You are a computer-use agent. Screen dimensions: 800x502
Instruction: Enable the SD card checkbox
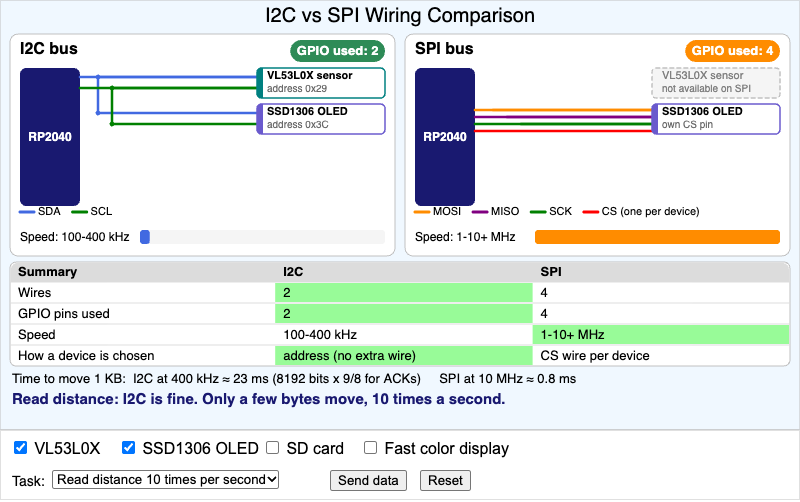pyautogui.click(x=273, y=448)
